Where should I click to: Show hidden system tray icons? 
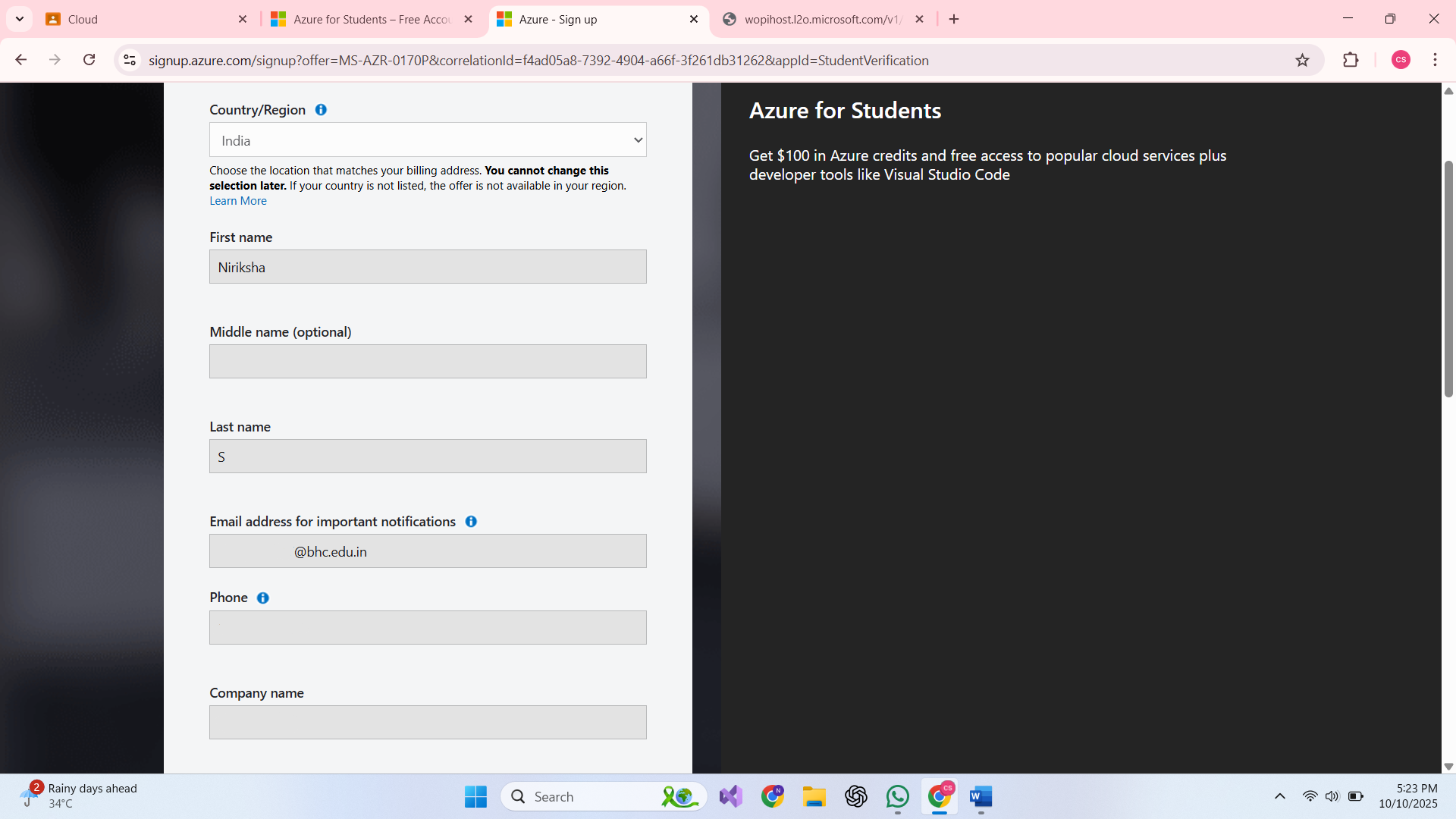(x=1280, y=796)
